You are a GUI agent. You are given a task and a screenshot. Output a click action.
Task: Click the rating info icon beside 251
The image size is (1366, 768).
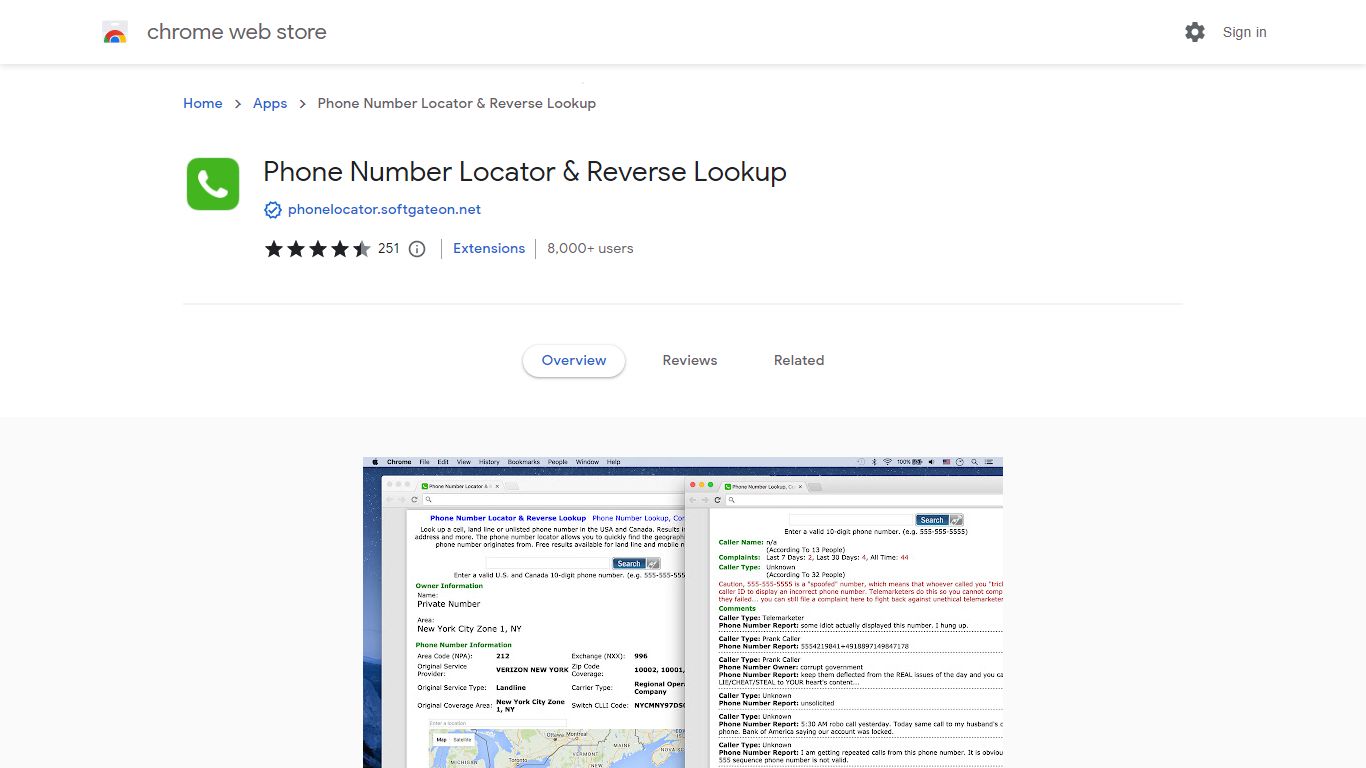417,249
